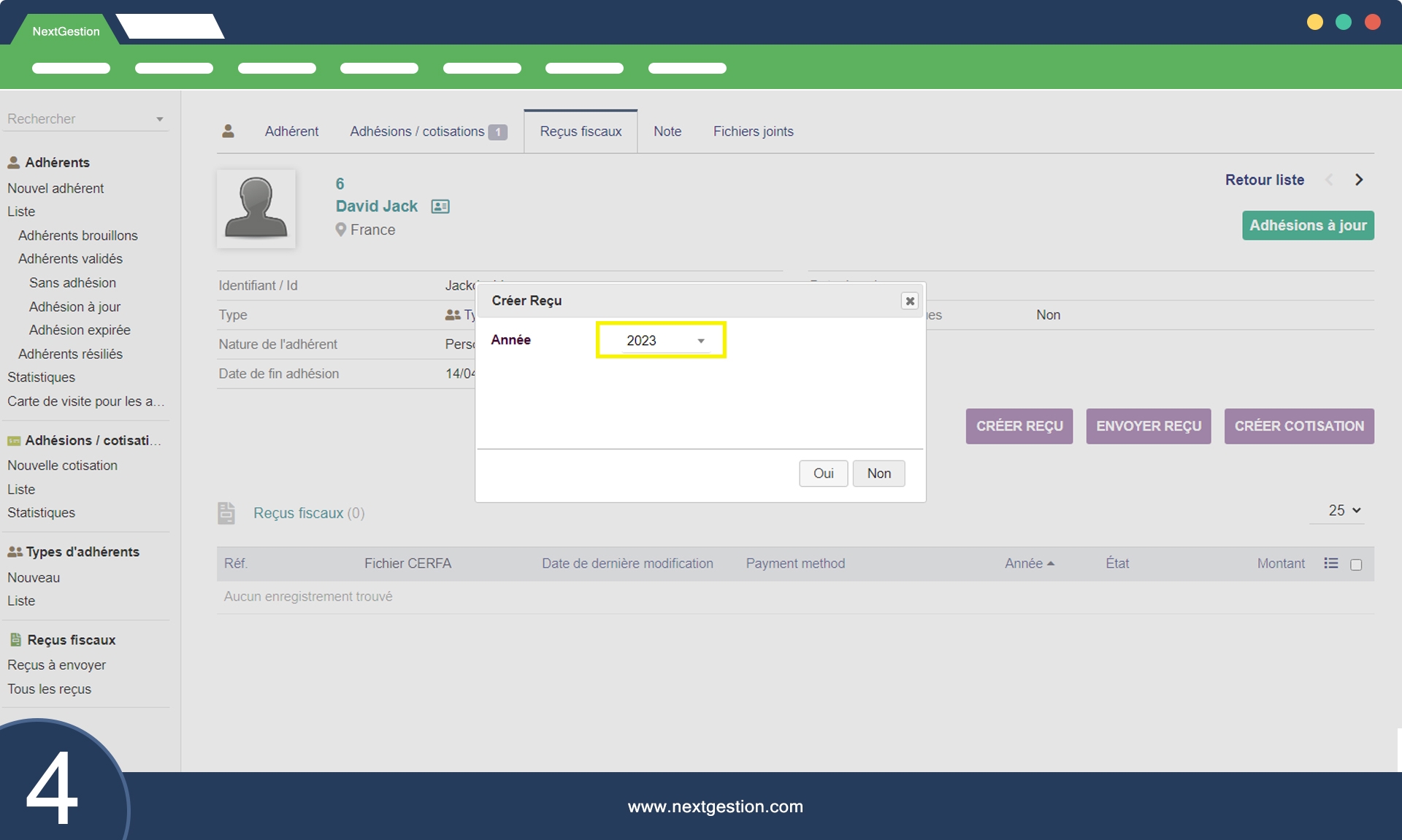1402x840 pixels.
Task: Click the member icon left of the Adhérent tab
Action: pyautogui.click(x=228, y=131)
